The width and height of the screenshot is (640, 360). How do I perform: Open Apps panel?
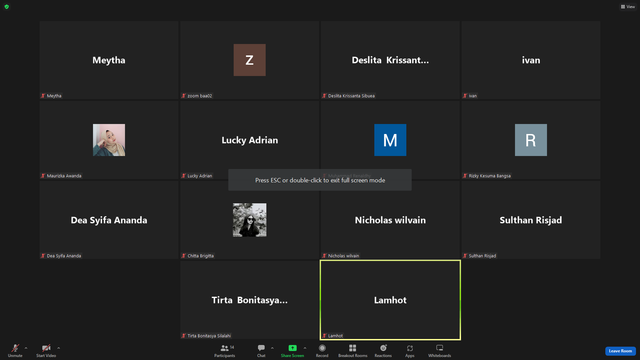[x=410, y=350]
